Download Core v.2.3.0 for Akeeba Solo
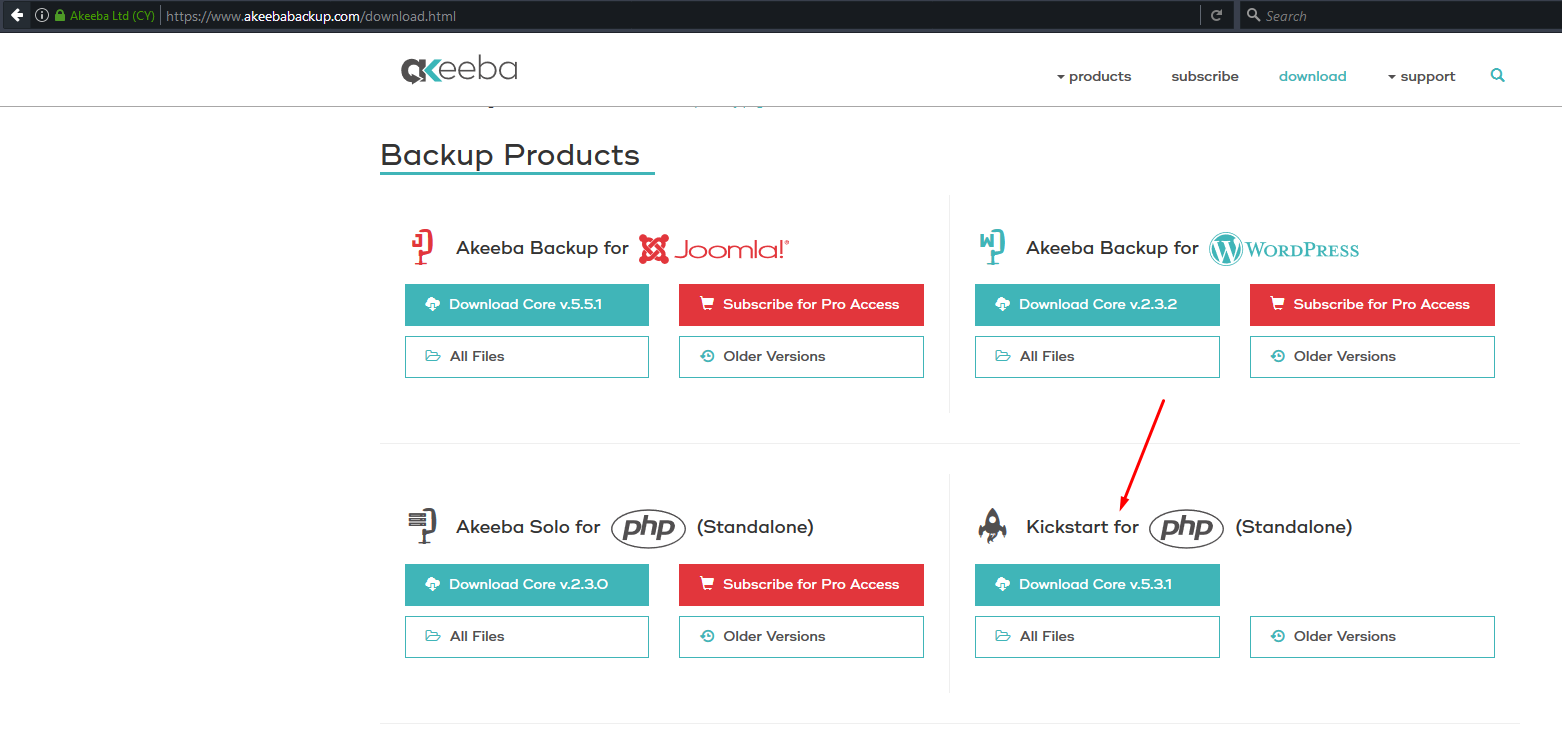The width and height of the screenshot is (1562, 740). click(527, 585)
